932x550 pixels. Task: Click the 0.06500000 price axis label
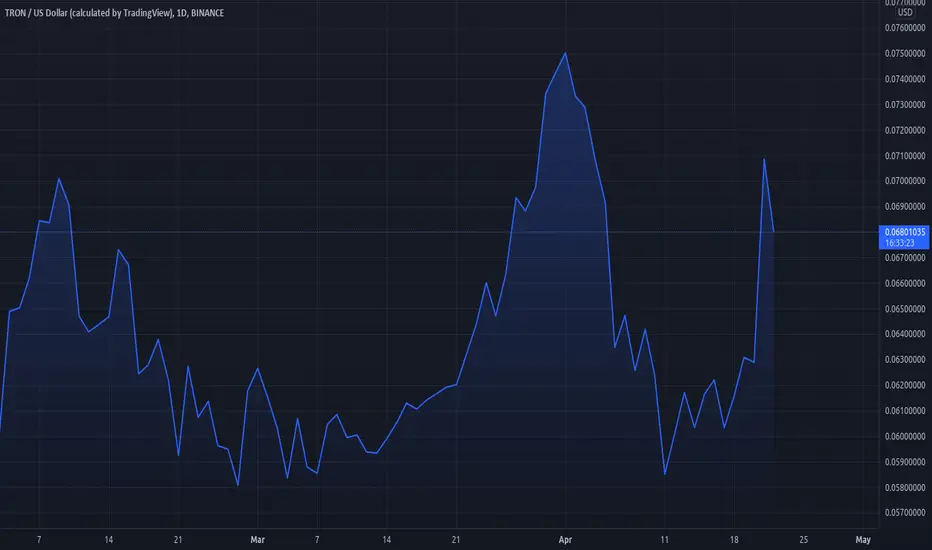coord(905,309)
